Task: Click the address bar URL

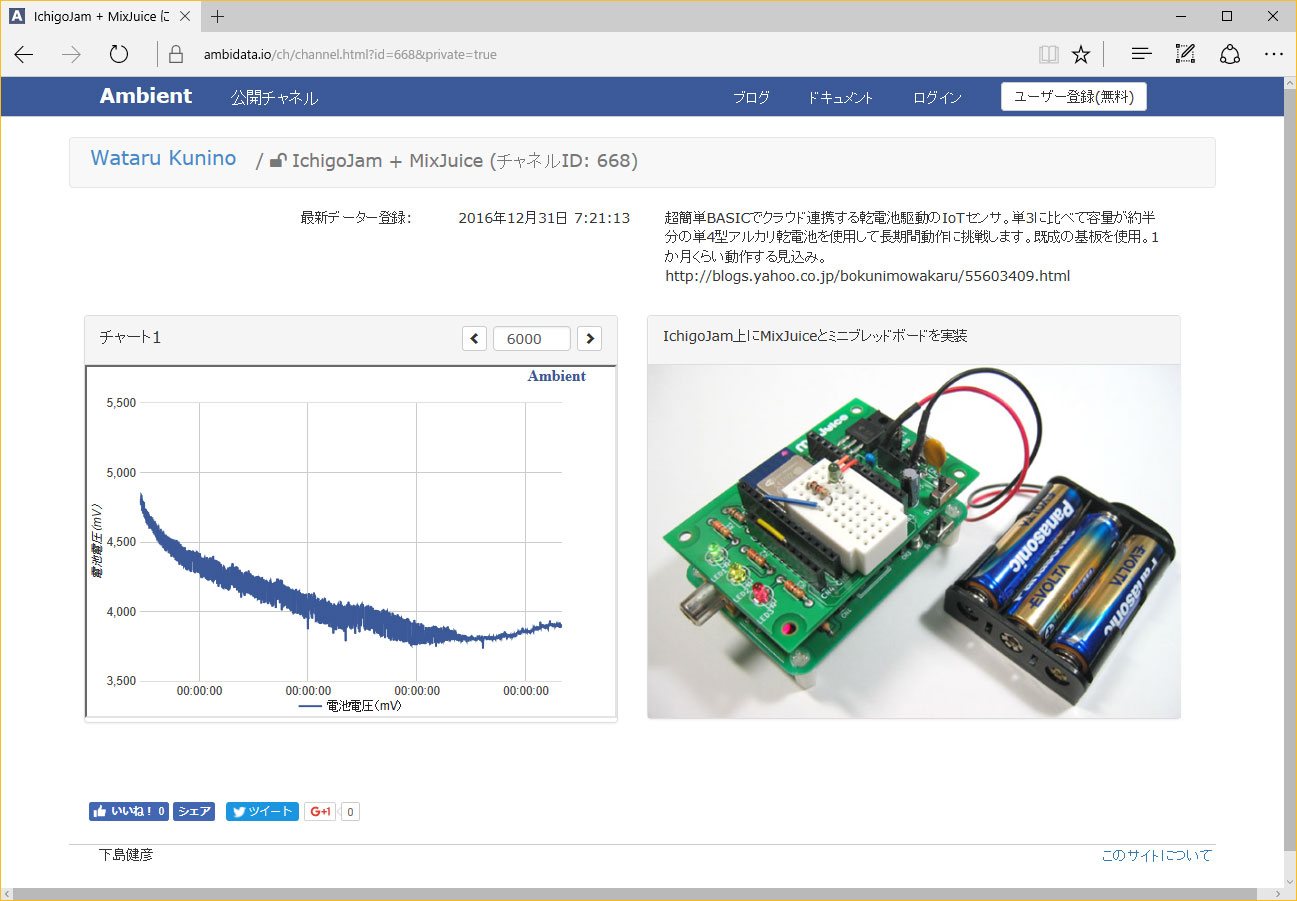Action: point(350,55)
